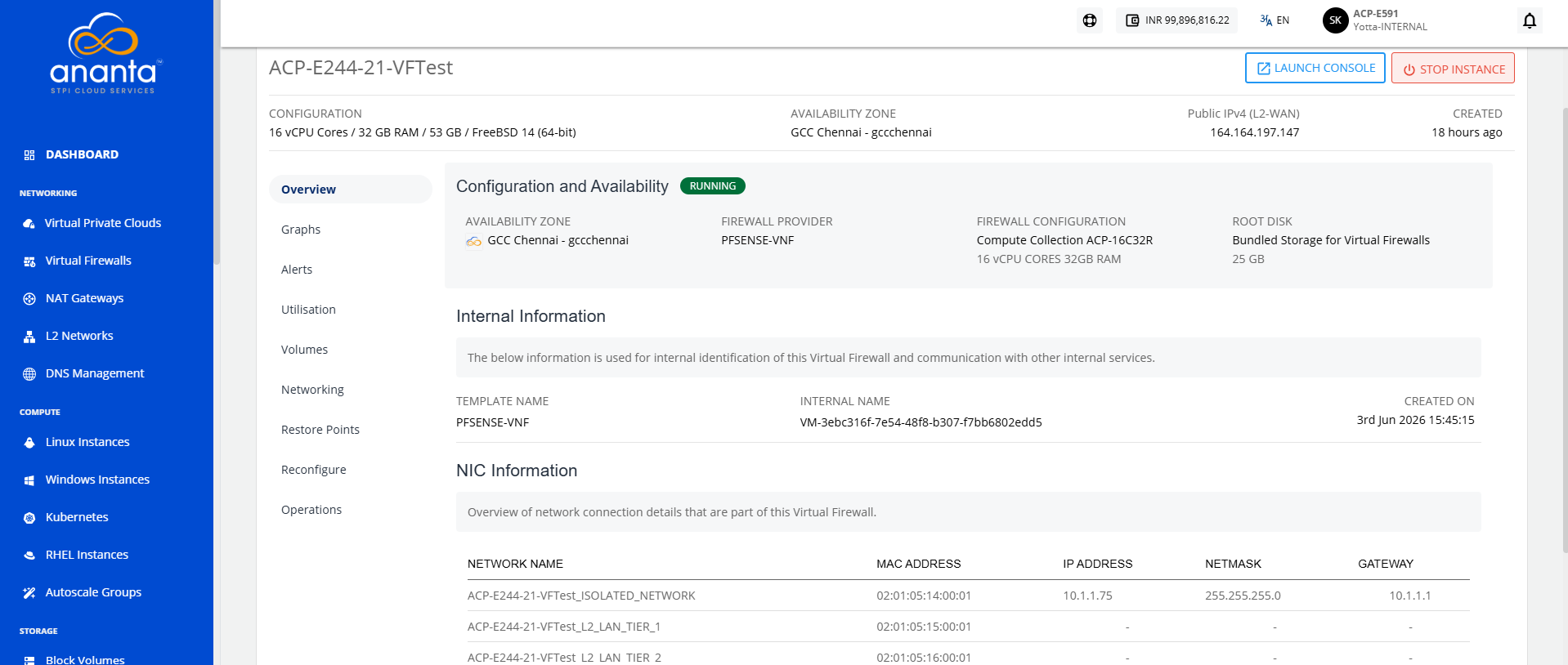Click the Windows Instances sidebar icon

click(x=29, y=480)
